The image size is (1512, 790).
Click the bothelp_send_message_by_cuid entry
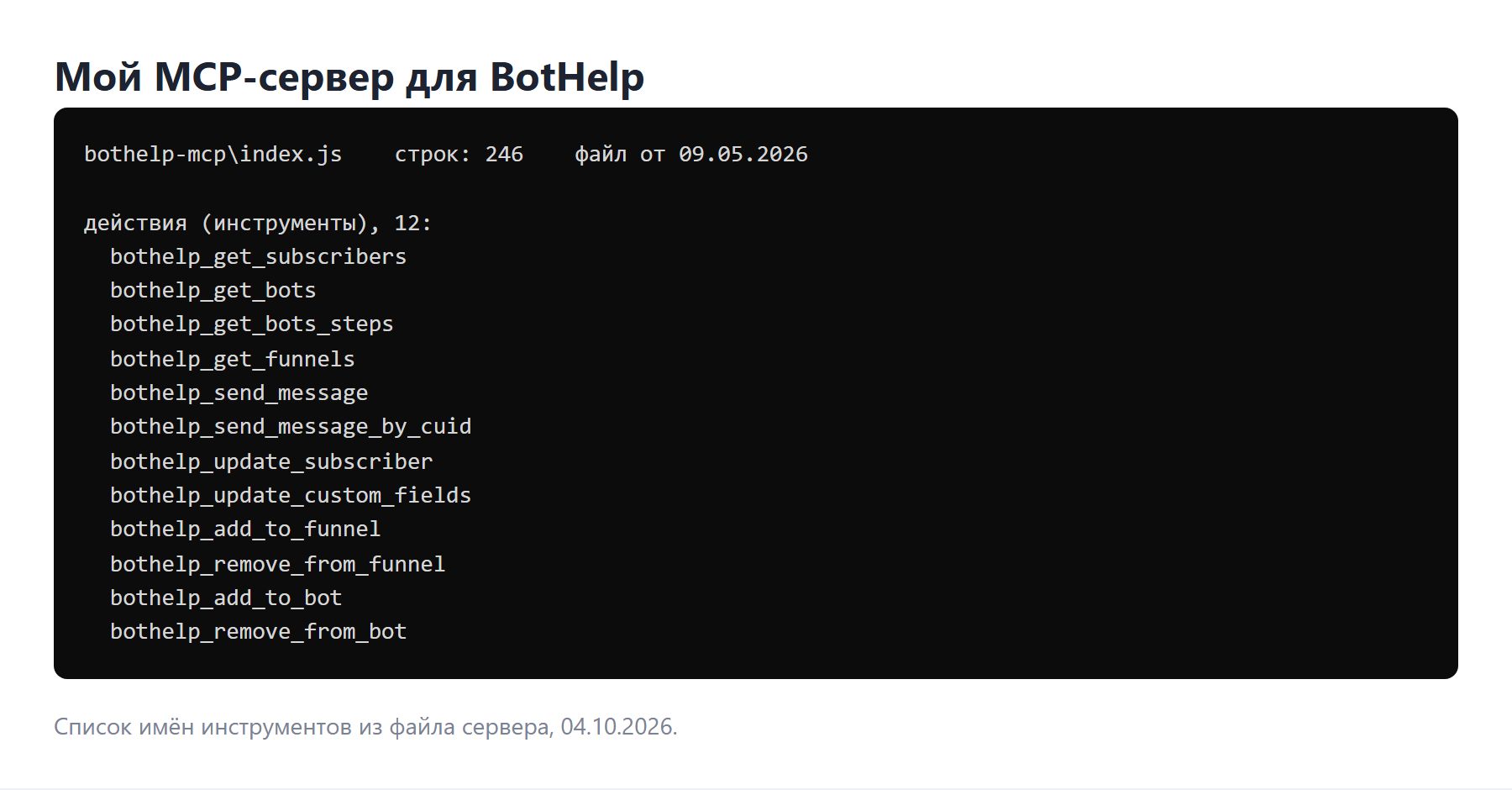point(291,427)
